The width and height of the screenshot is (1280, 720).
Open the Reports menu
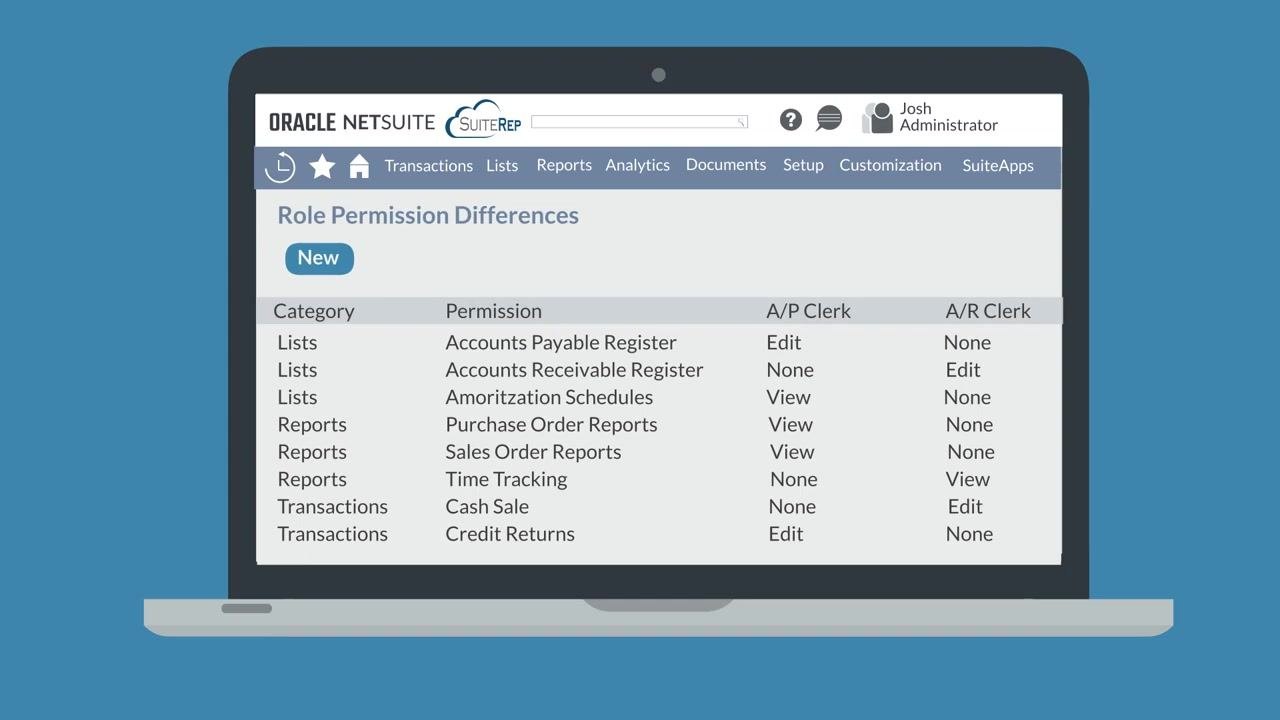click(x=564, y=165)
